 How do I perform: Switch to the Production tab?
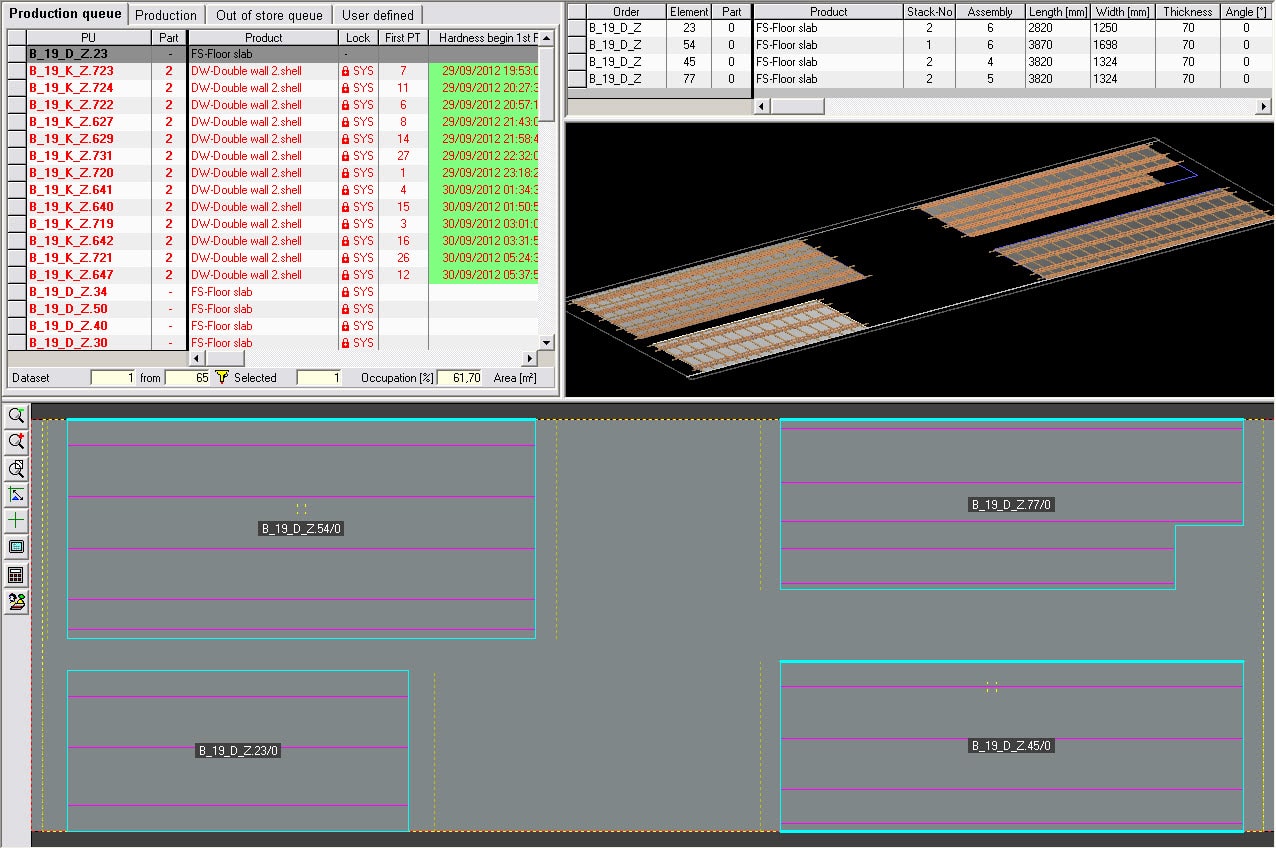click(166, 15)
